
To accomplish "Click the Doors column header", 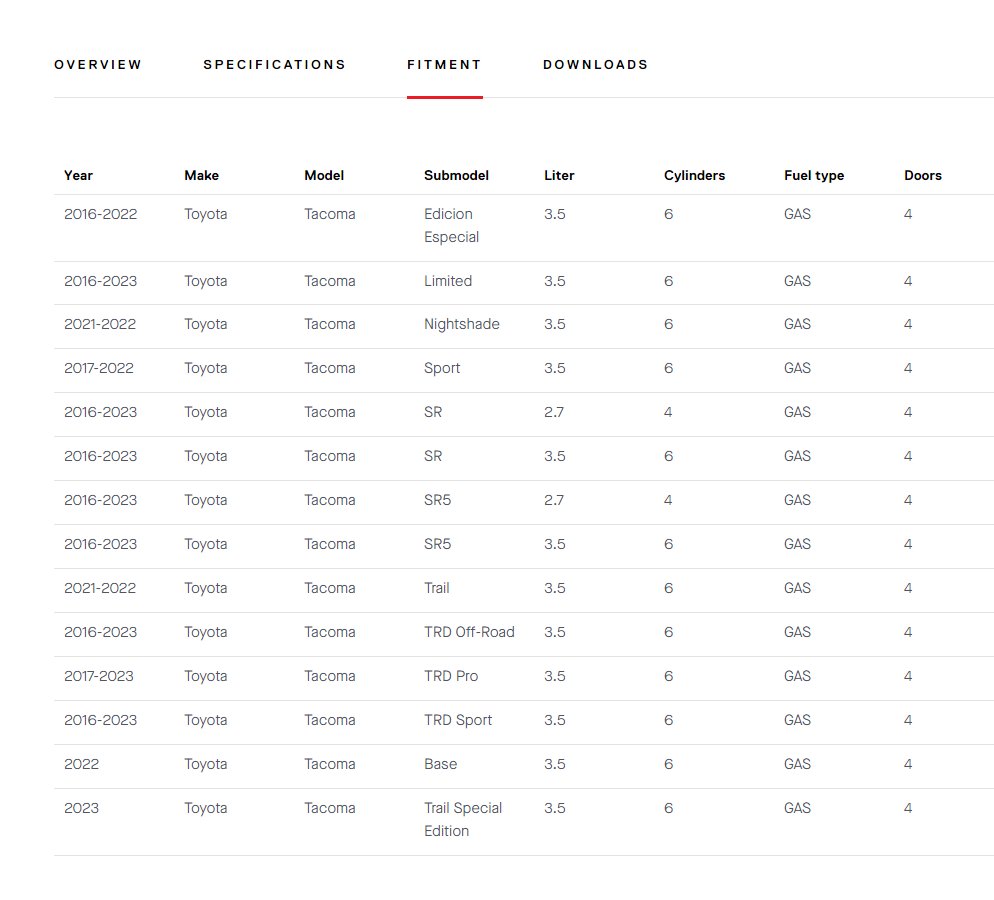I will [x=923, y=176].
